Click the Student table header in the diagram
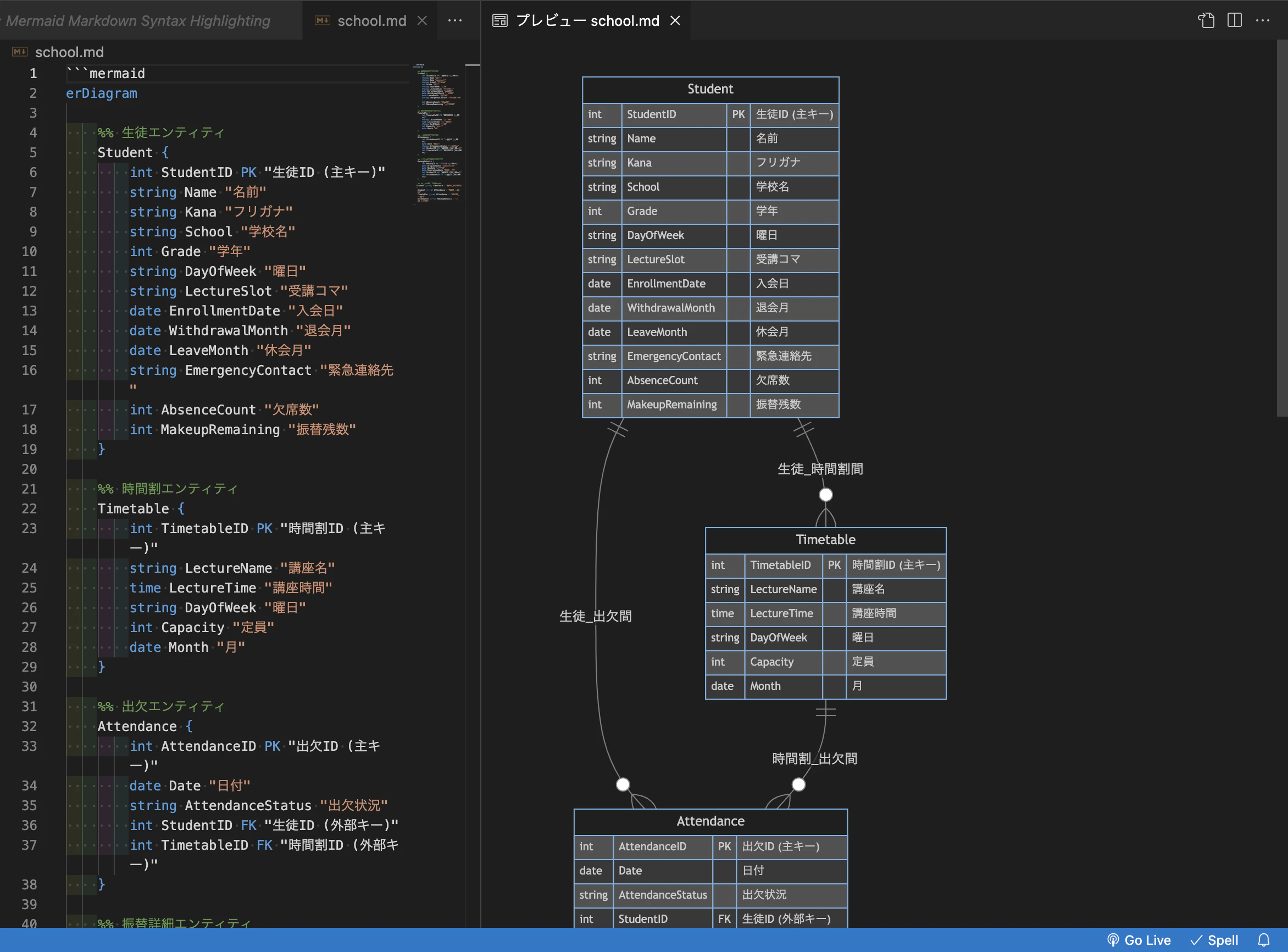Image resolution: width=1288 pixels, height=952 pixels. 710,90
